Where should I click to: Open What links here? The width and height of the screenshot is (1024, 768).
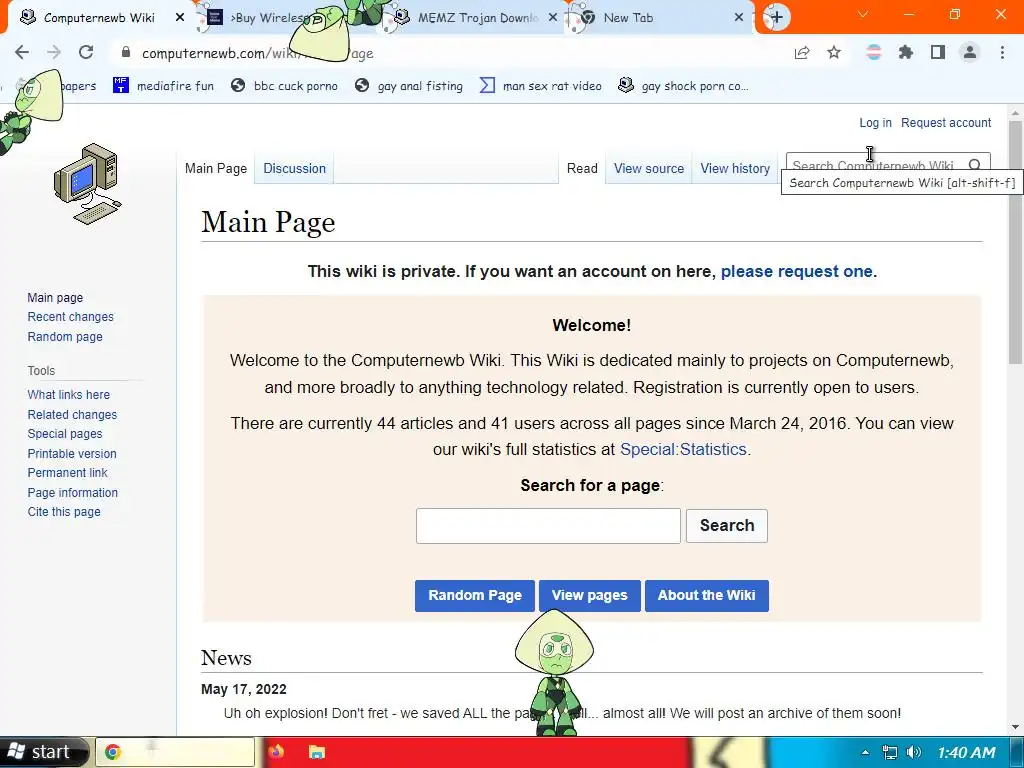69,394
